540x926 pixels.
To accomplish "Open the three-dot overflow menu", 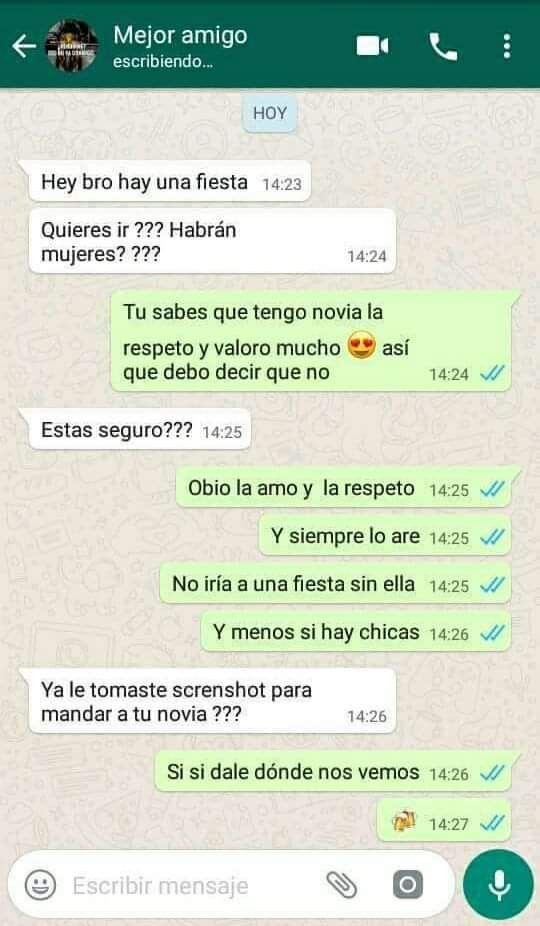I will 506,46.
